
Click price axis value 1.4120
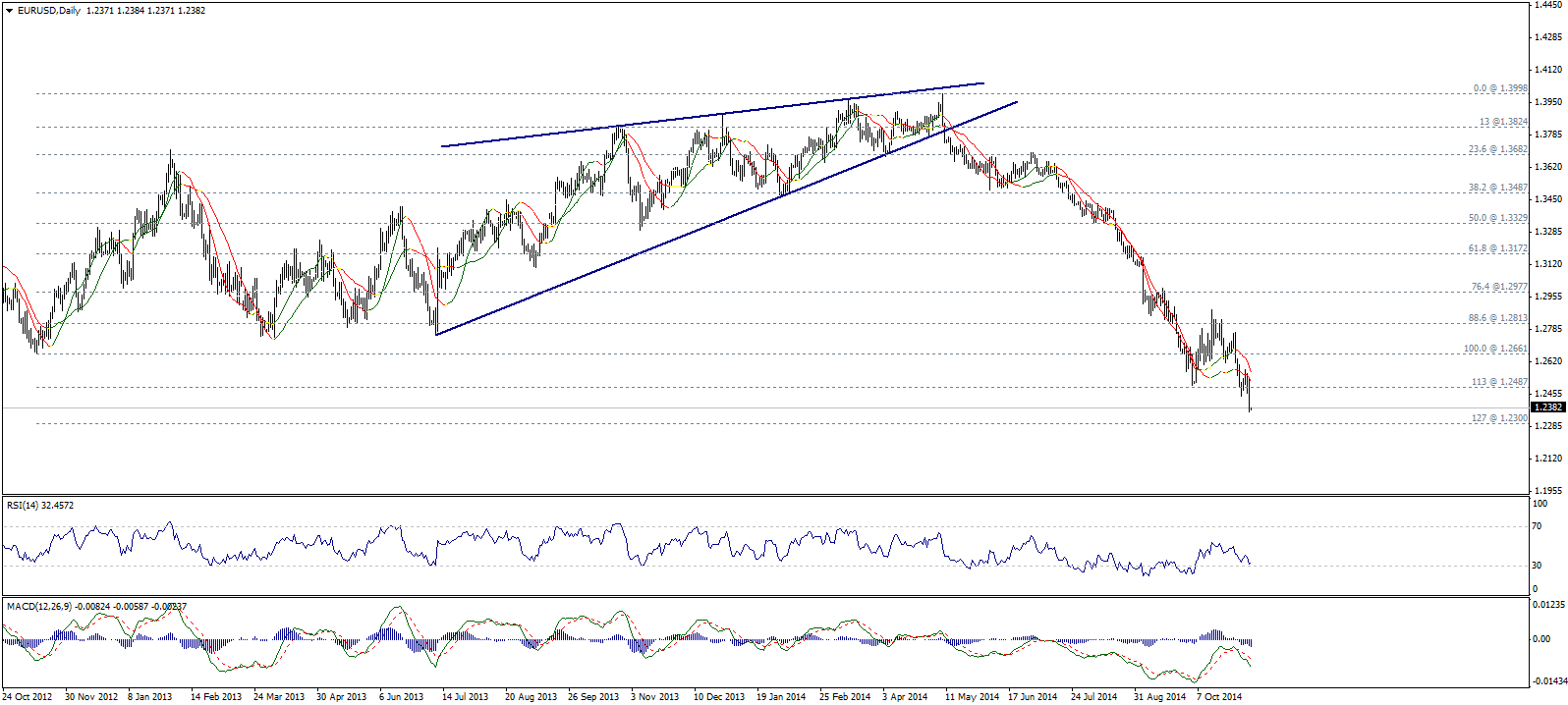click(1548, 70)
